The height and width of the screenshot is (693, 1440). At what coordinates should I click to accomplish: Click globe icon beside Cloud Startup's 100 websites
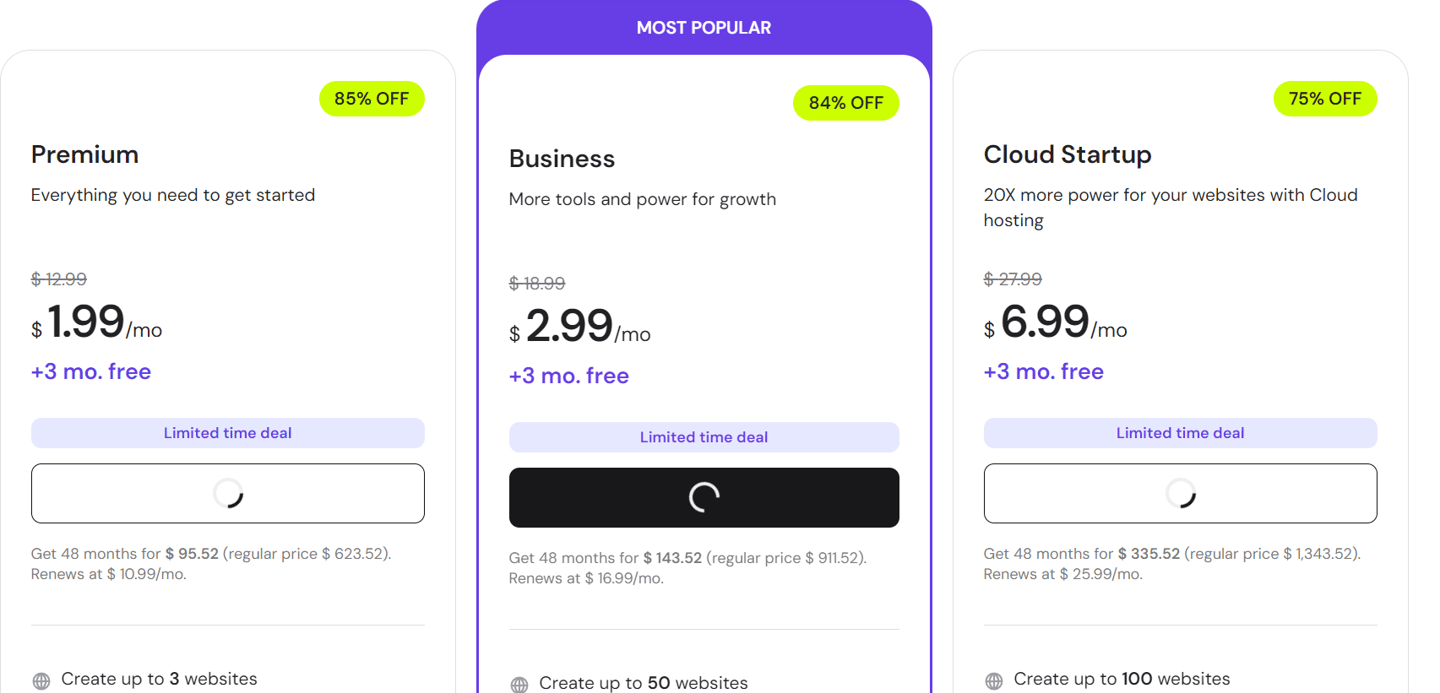click(993, 681)
